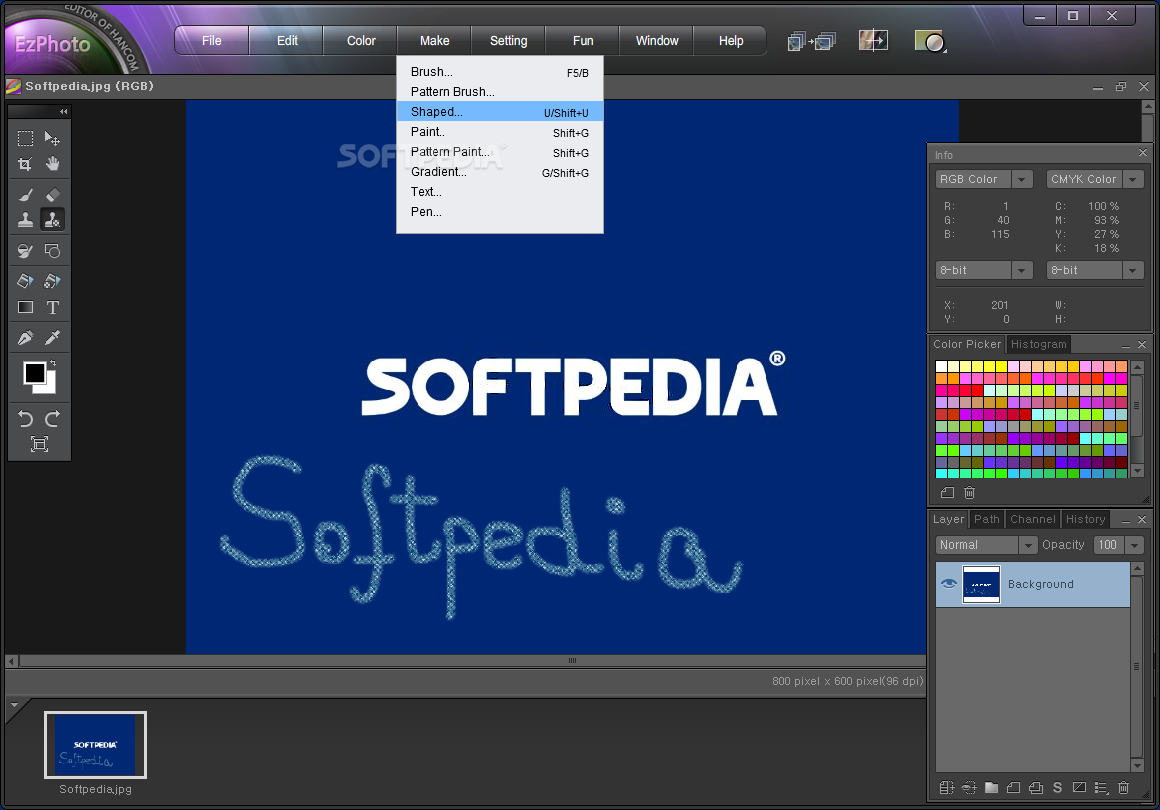Viewport: 1160px width, 810px height.
Task: Switch to the Histogram tab
Action: click(1039, 344)
